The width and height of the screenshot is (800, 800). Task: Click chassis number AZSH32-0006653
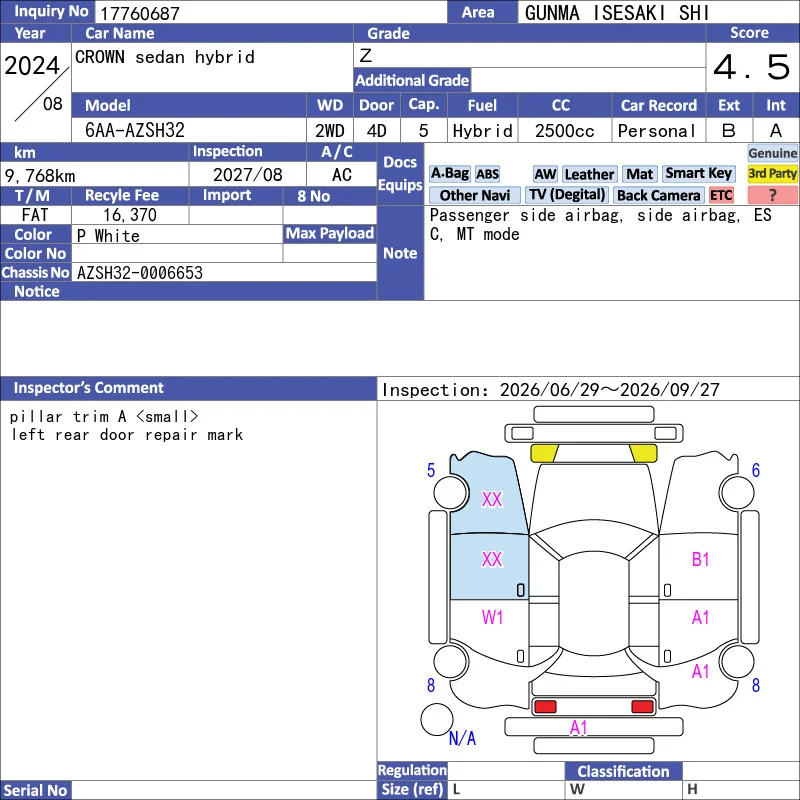139,272
